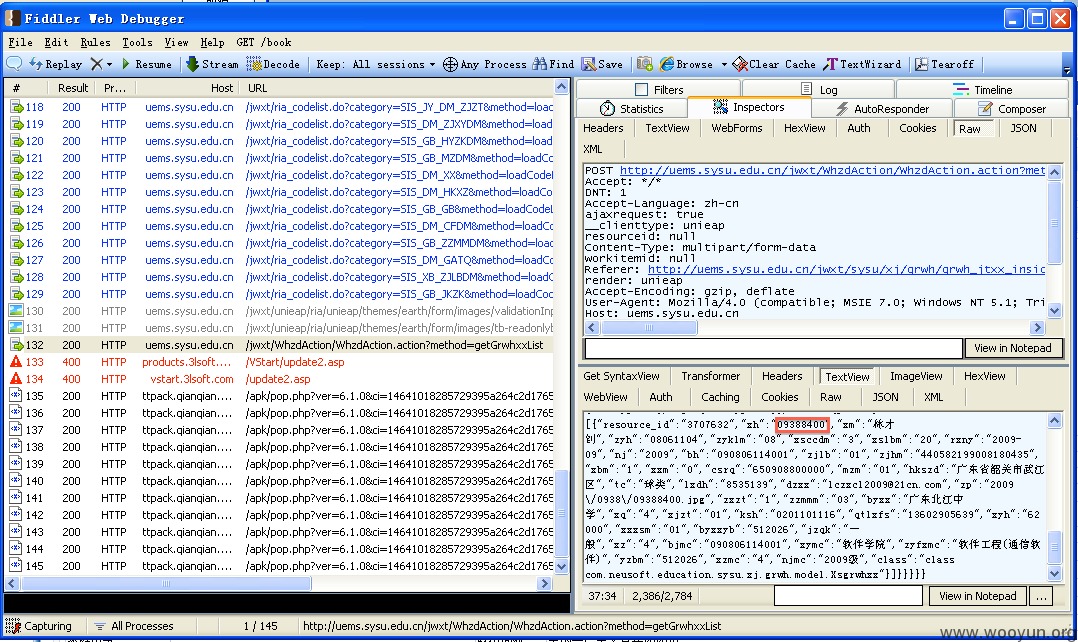
Task: Select session 130 image row
Action: tap(280, 311)
